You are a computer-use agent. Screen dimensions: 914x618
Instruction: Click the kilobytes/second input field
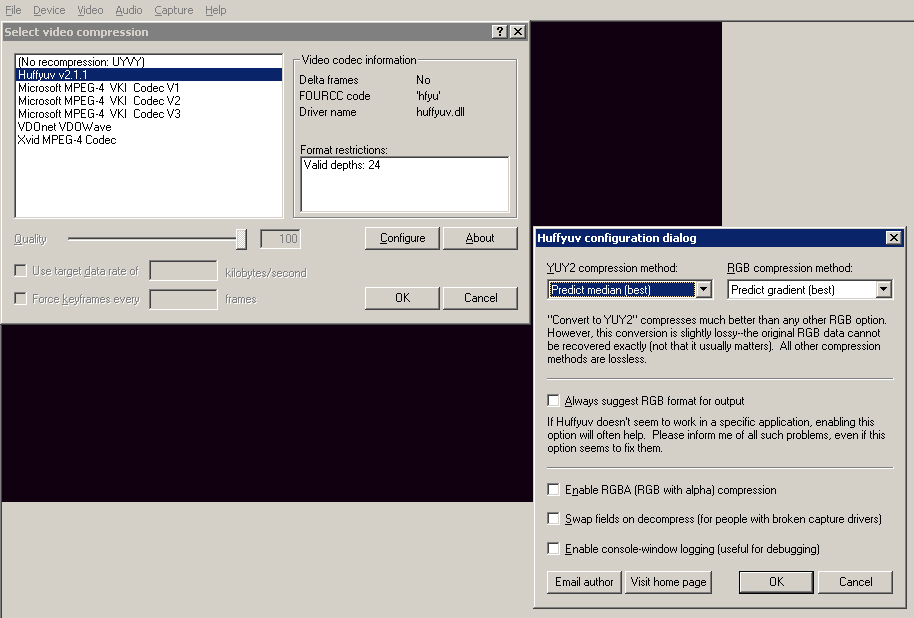(x=183, y=271)
